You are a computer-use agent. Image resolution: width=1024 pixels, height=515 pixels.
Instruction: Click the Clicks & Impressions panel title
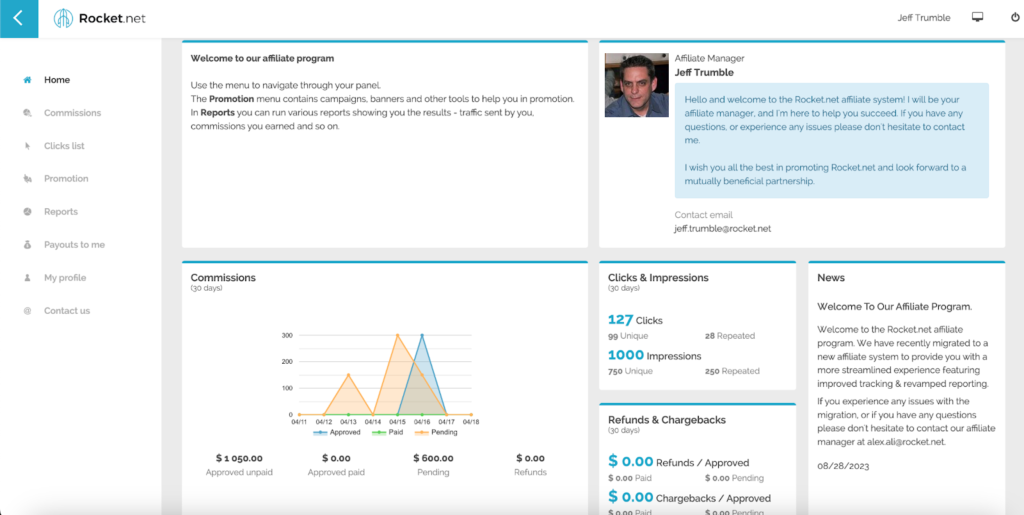click(658, 277)
